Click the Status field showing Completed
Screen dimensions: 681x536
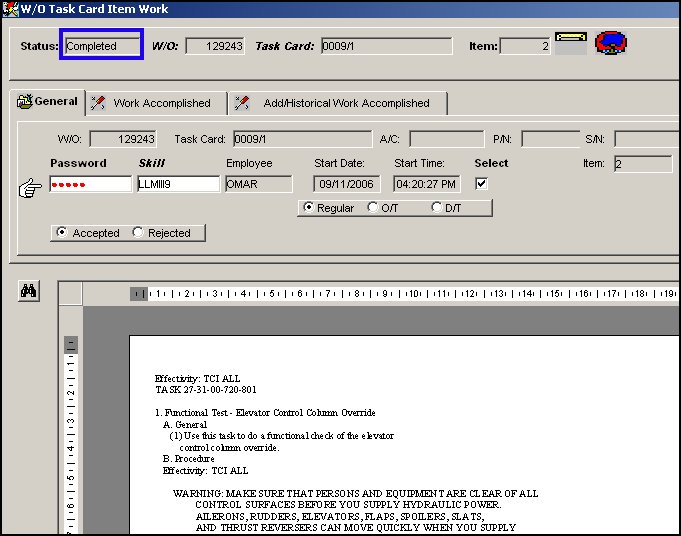(102, 46)
